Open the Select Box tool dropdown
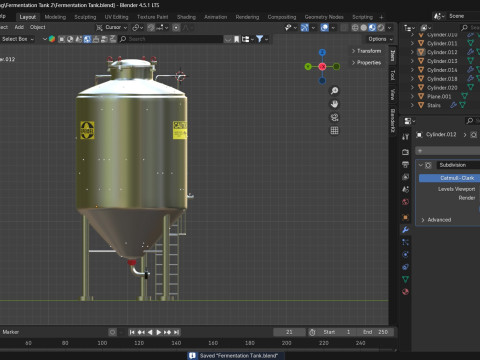480x360 pixels. tap(17, 39)
